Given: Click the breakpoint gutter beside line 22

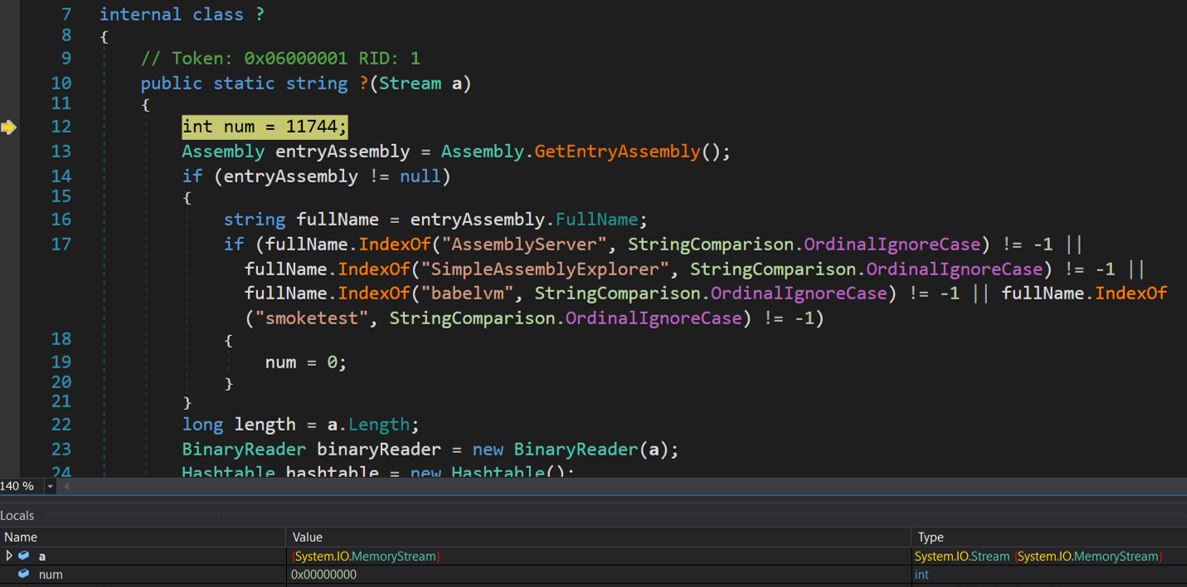Looking at the screenshot, I should click(x=10, y=424).
